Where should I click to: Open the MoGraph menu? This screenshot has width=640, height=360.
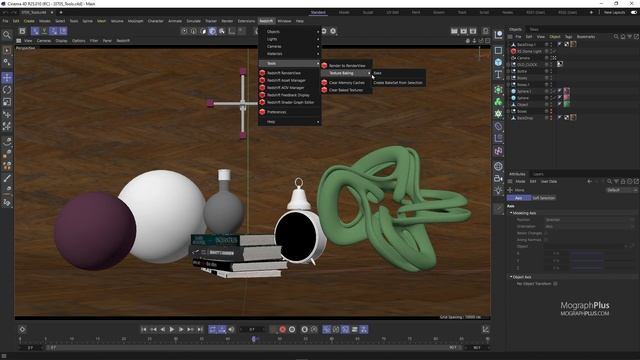(x=136, y=21)
